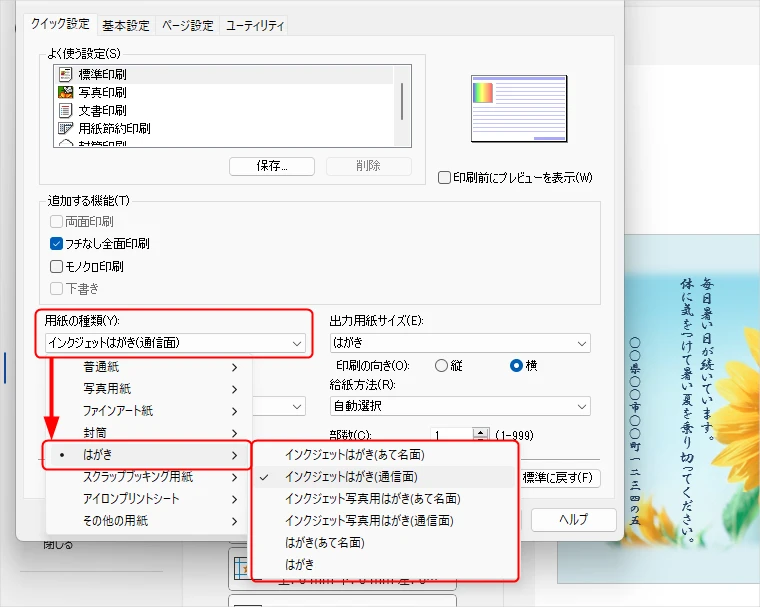Viewport: 760px width, 607px height.
Task: Open the ページ設定 tab
Action: (188, 26)
